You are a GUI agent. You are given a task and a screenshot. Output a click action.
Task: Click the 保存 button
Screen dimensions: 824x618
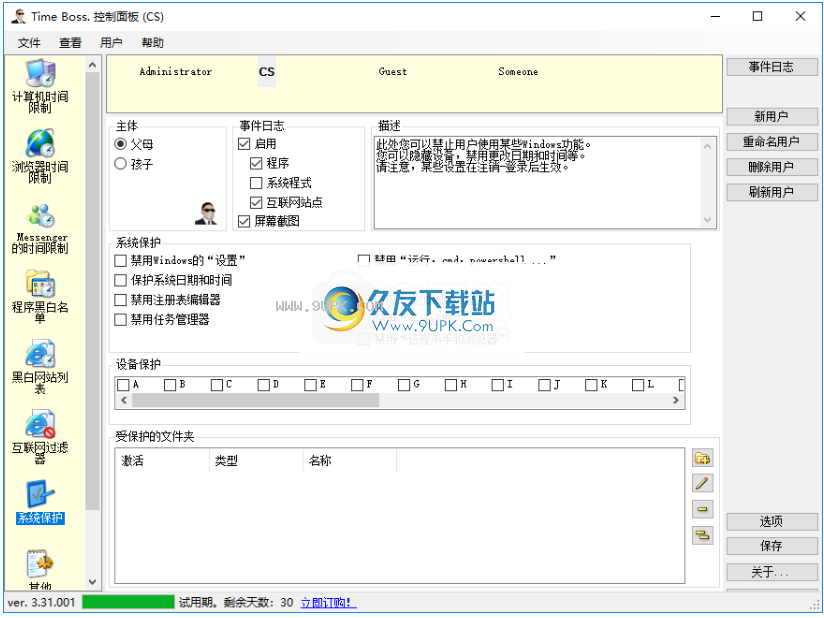click(771, 547)
